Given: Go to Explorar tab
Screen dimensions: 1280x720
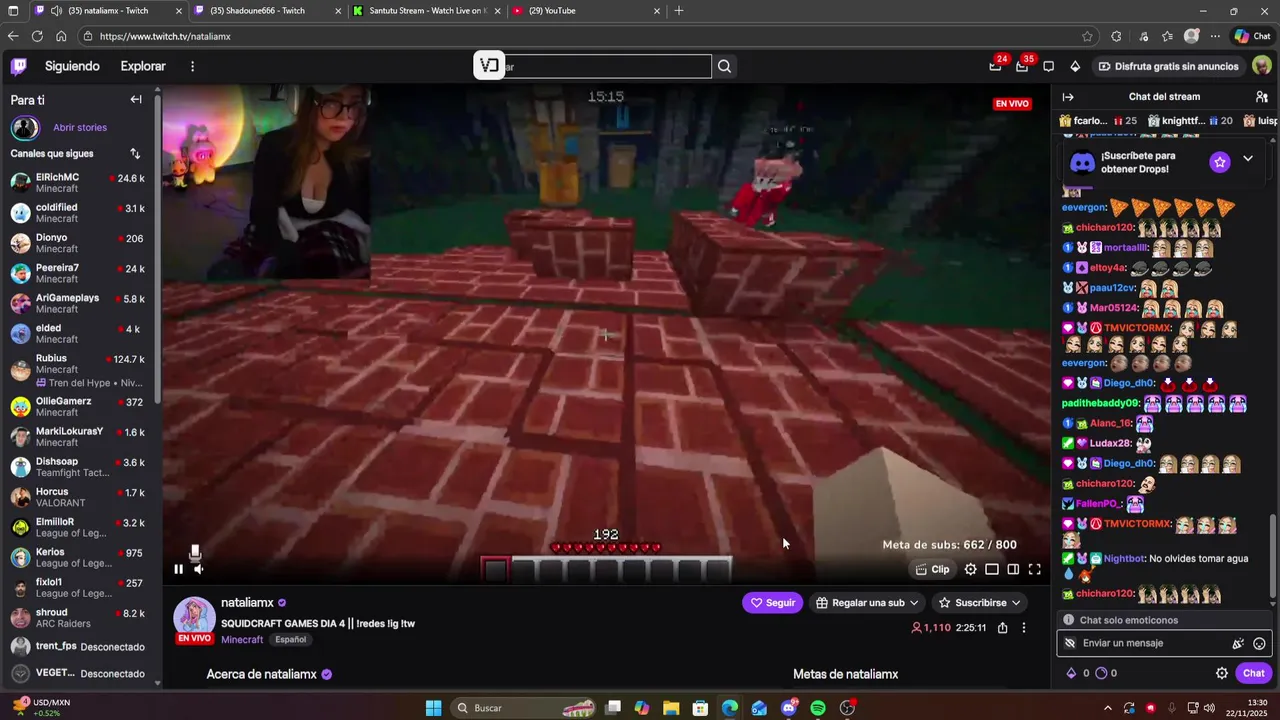Looking at the screenshot, I should click(143, 66).
